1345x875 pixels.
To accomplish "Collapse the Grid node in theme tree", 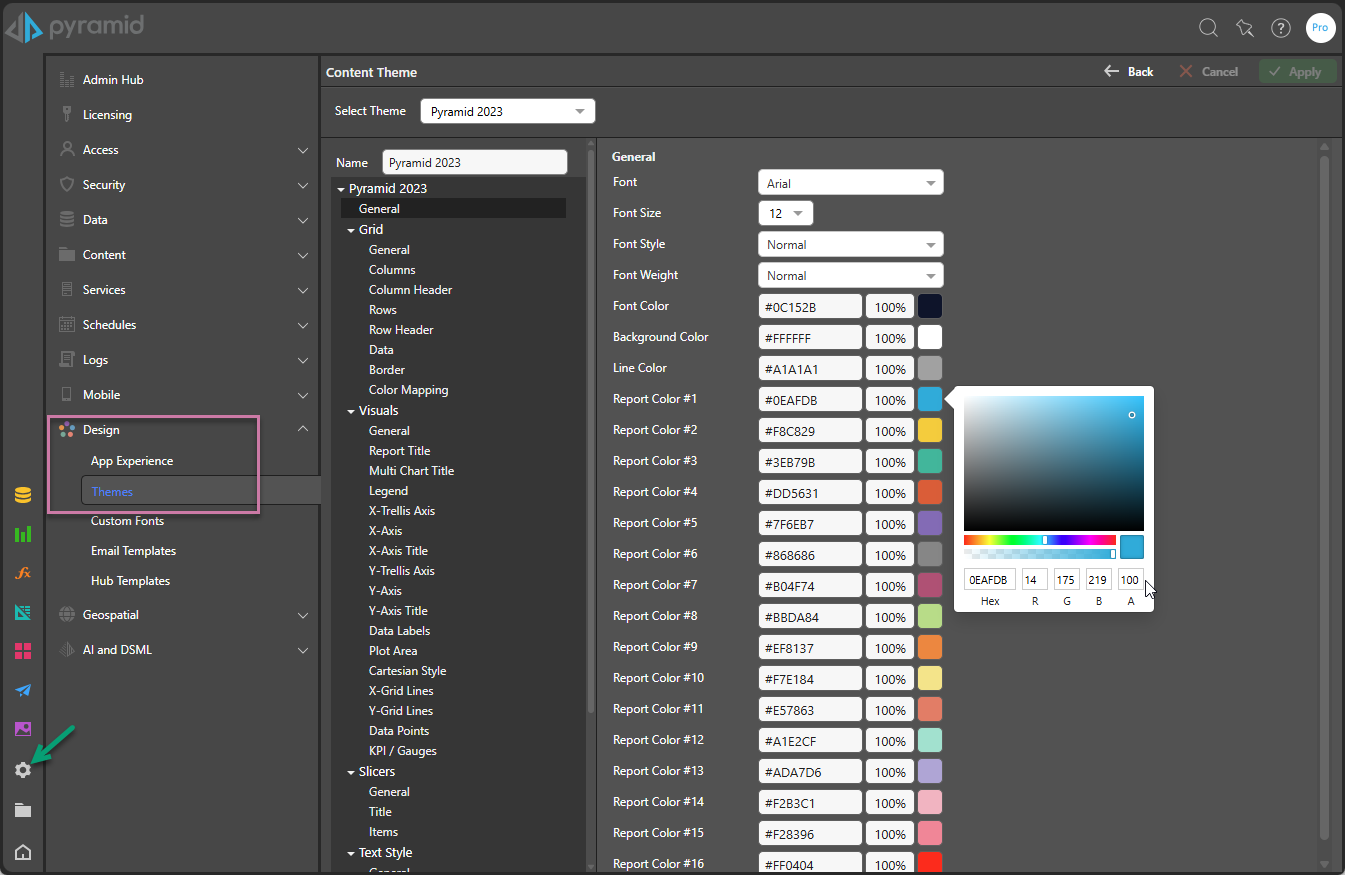I will click(351, 230).
